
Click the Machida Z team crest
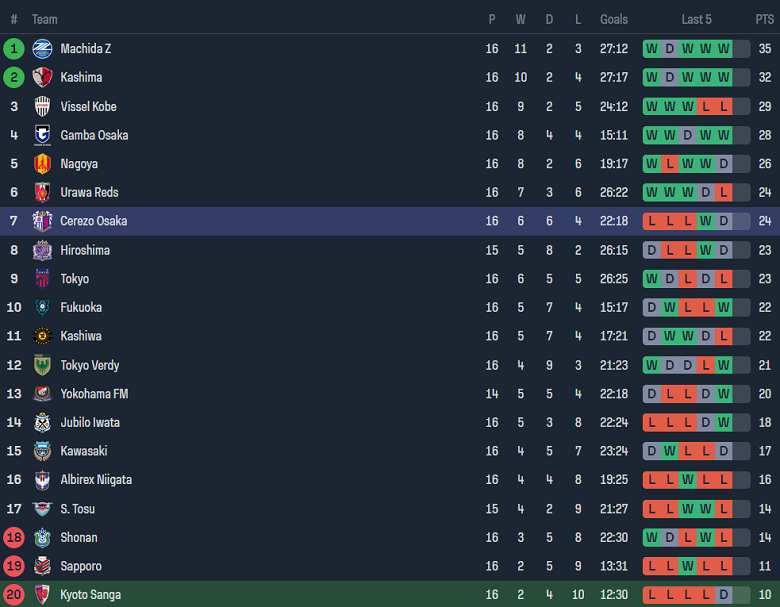pyautogui.click(x=42, y=49)
